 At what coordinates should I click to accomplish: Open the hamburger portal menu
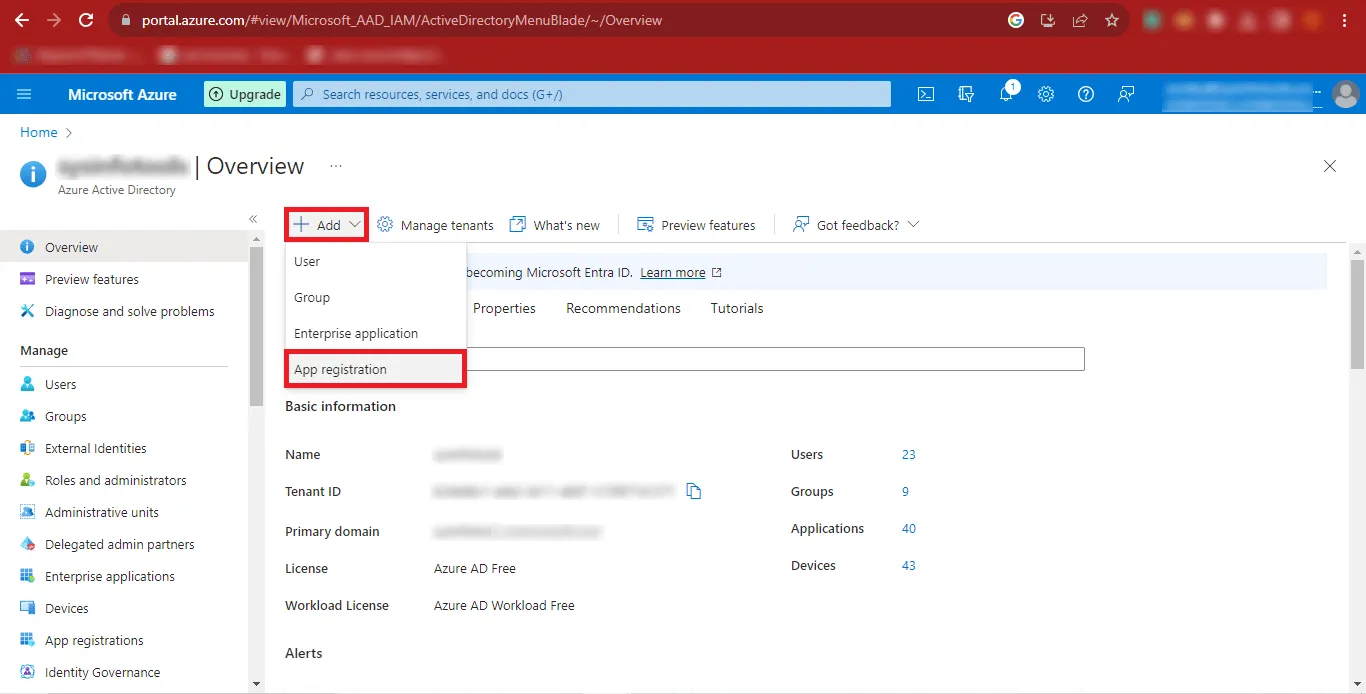[24, 94]
